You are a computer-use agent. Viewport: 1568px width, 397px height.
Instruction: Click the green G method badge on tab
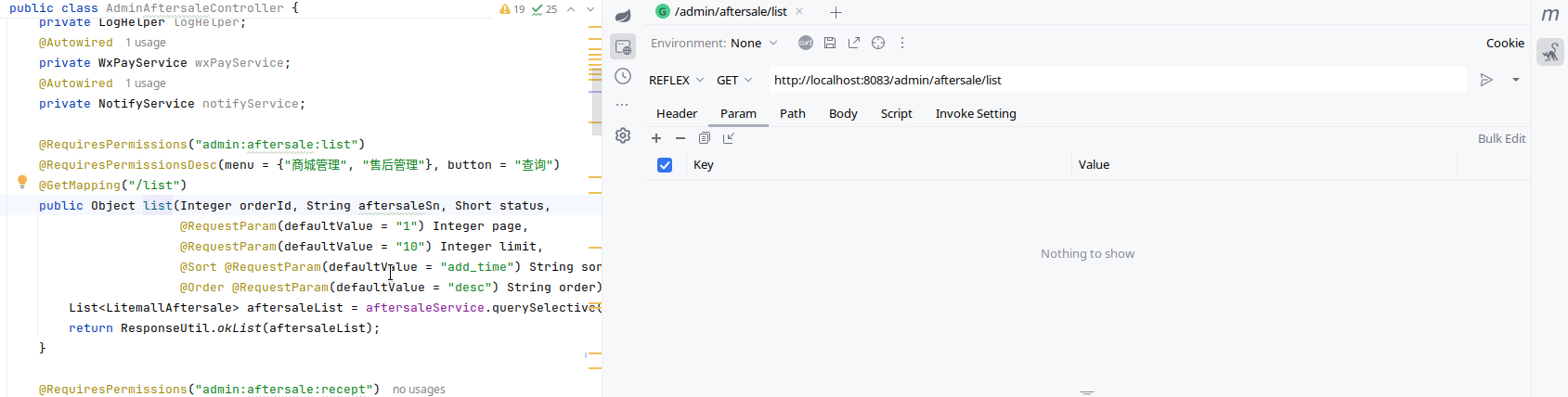[663, 11]
